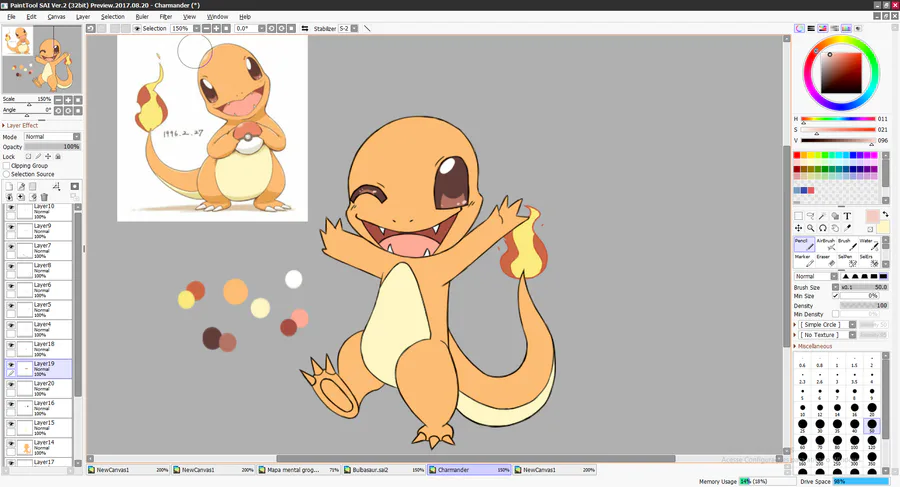
Task: Click the undo arrow in toolbar
Action: coord(91,28)
